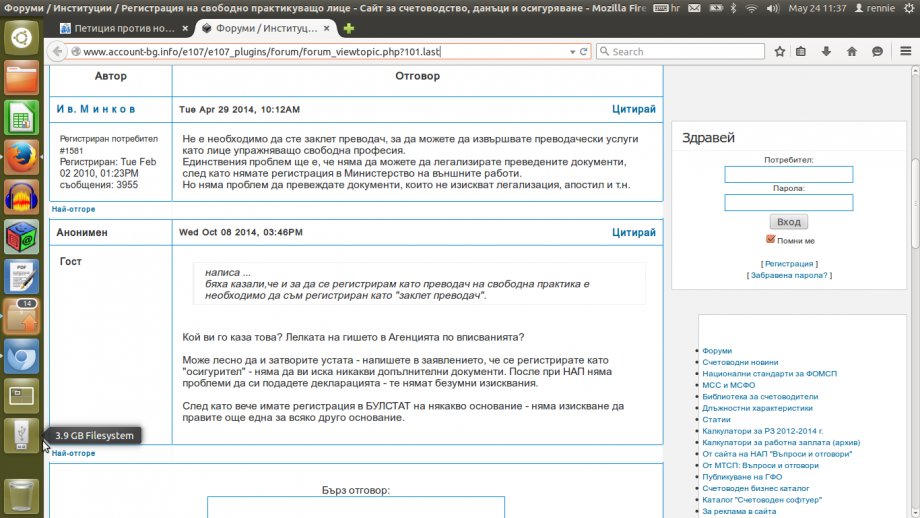The width and height of the screenshot is (920, 518).
Task: Open Ив. Минков author profile link
Action: click(x=96, y=109)
